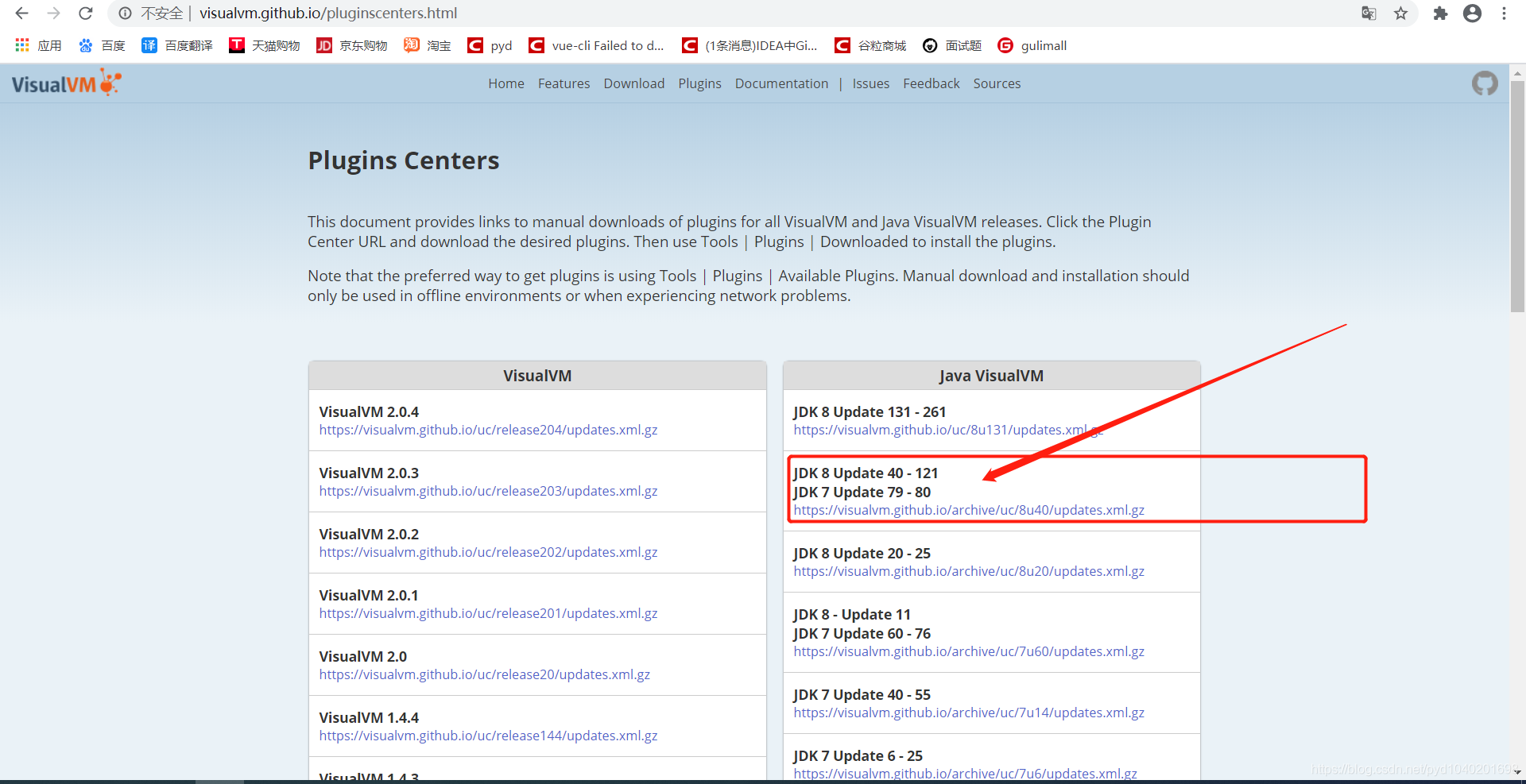
Task: Open the gulimall bookmark
Action: (x=1032, y=45)
